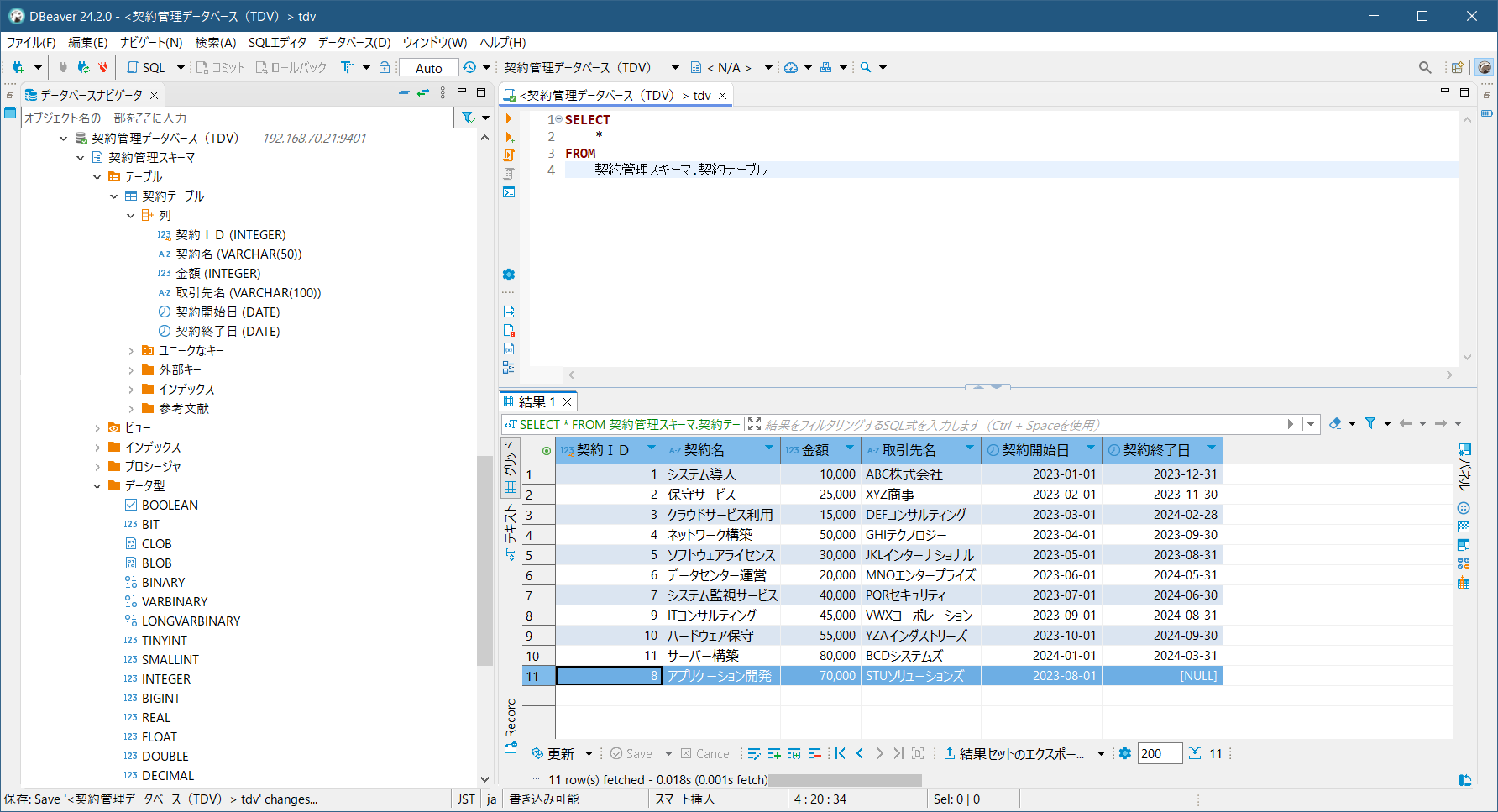Click the Cancel button in results toolbar
Image resolution: width=1498 pixels, height=812 pixels.
pos(706,753)
